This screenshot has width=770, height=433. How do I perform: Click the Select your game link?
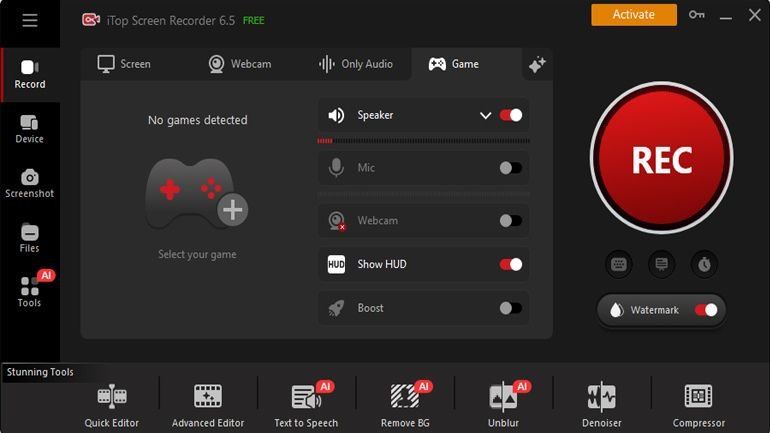197,254
